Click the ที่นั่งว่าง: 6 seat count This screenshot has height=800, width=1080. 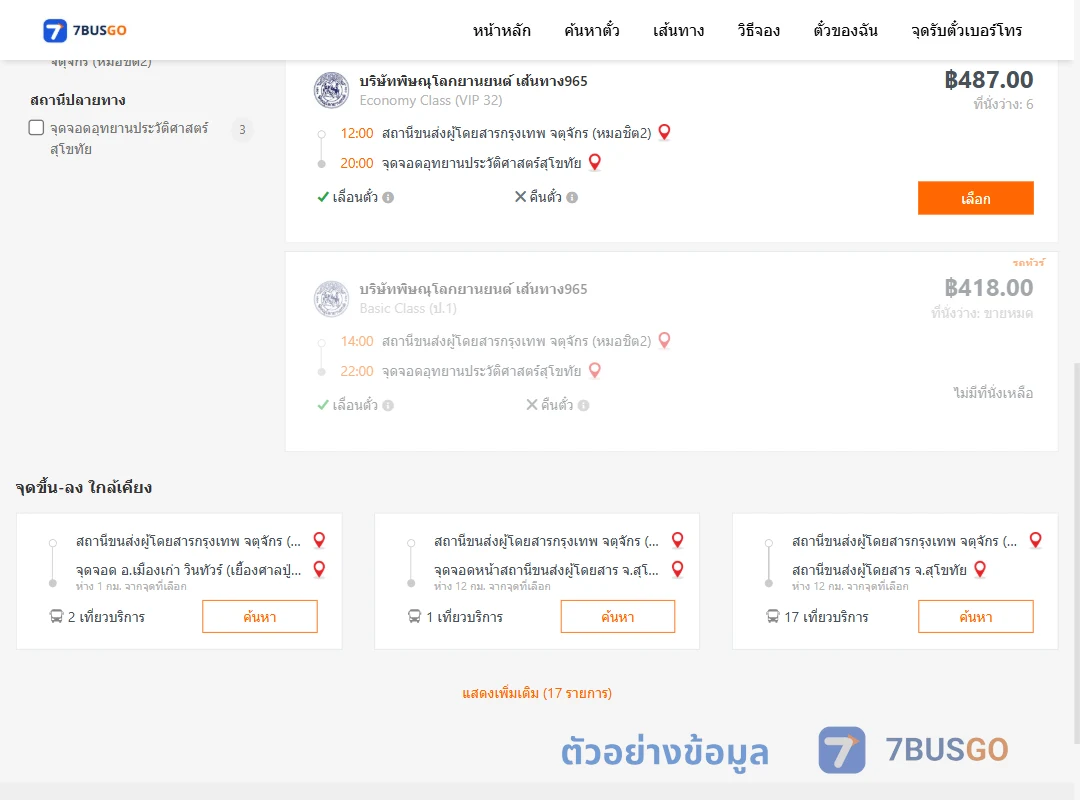click(1003, 105)
